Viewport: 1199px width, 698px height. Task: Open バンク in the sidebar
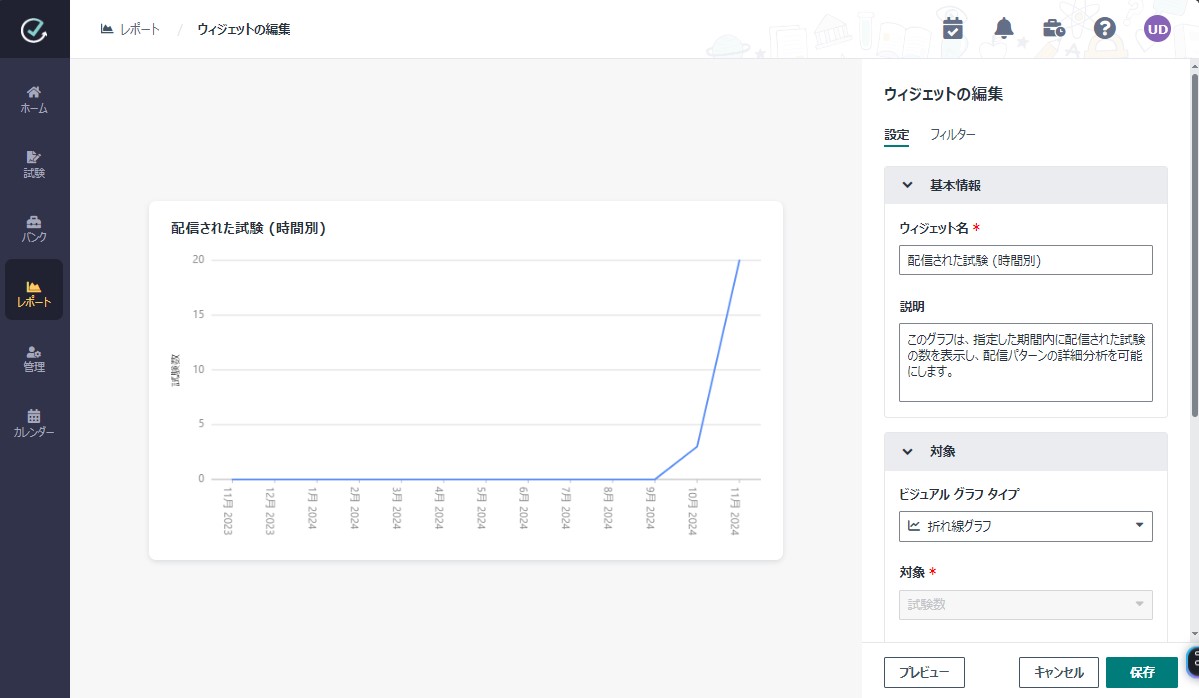(x=34, y=228)
